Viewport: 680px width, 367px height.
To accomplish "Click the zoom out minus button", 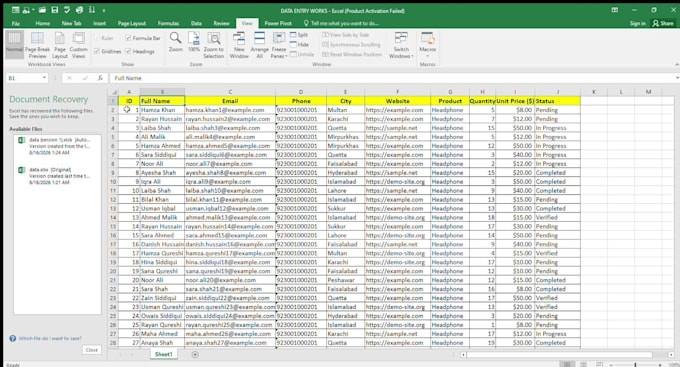I will point(611,365).
